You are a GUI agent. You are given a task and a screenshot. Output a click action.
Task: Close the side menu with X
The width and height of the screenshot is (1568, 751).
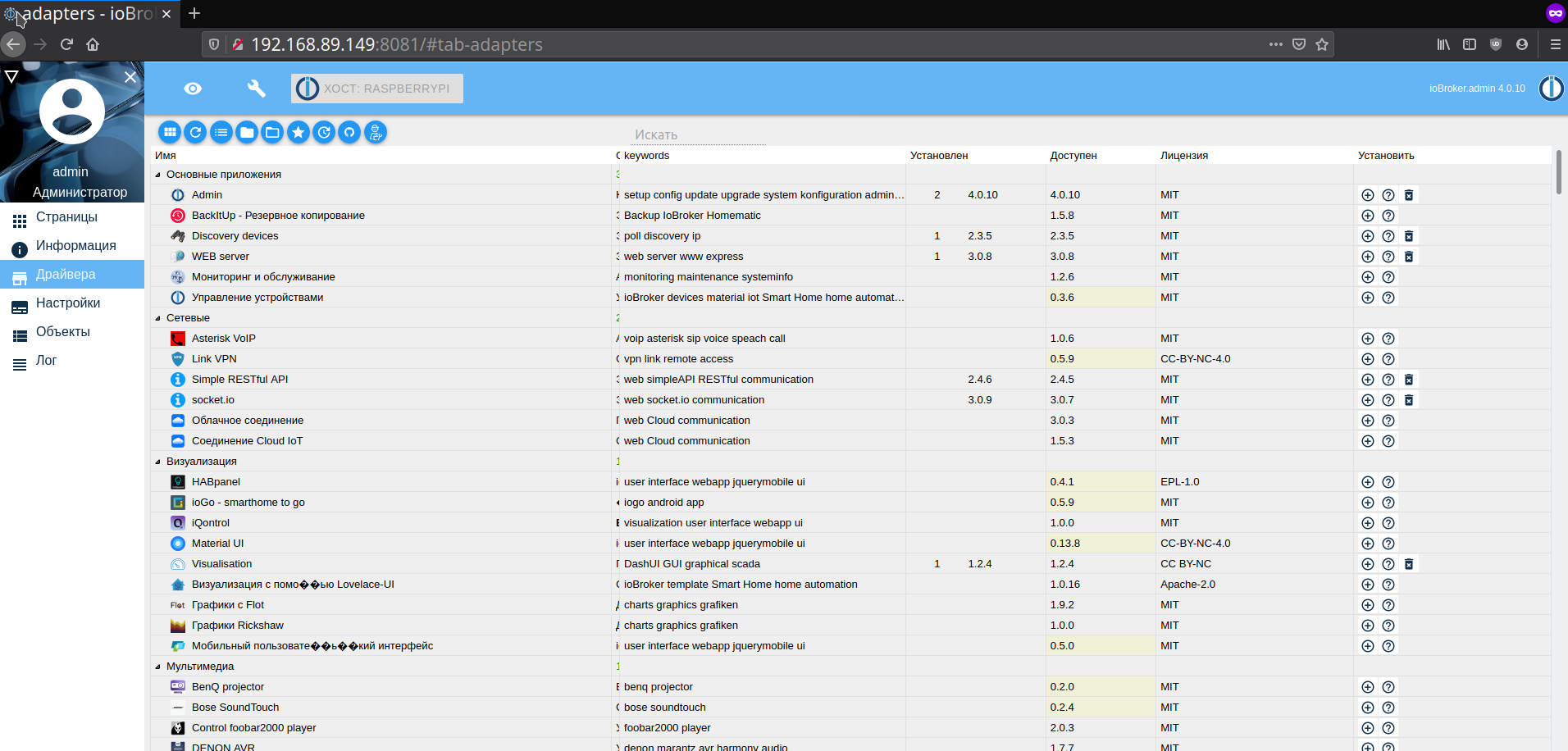(130, 77)
